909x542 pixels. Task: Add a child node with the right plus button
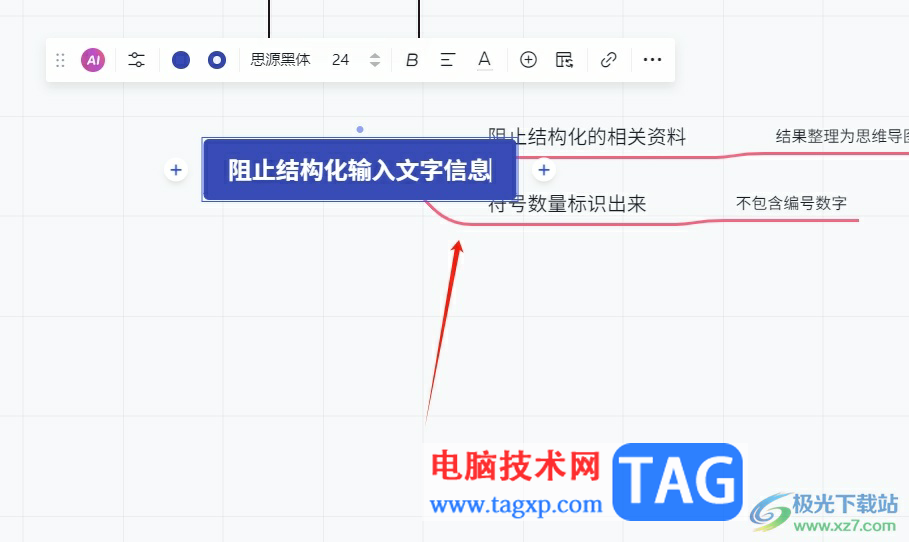click(x=544, y=170)
